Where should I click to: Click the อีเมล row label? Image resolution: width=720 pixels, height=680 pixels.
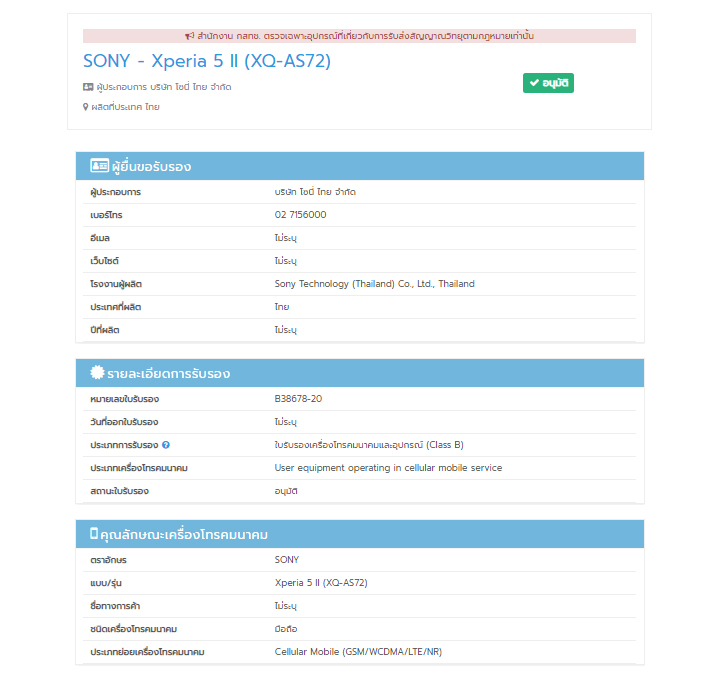click(x=100, y=238)
